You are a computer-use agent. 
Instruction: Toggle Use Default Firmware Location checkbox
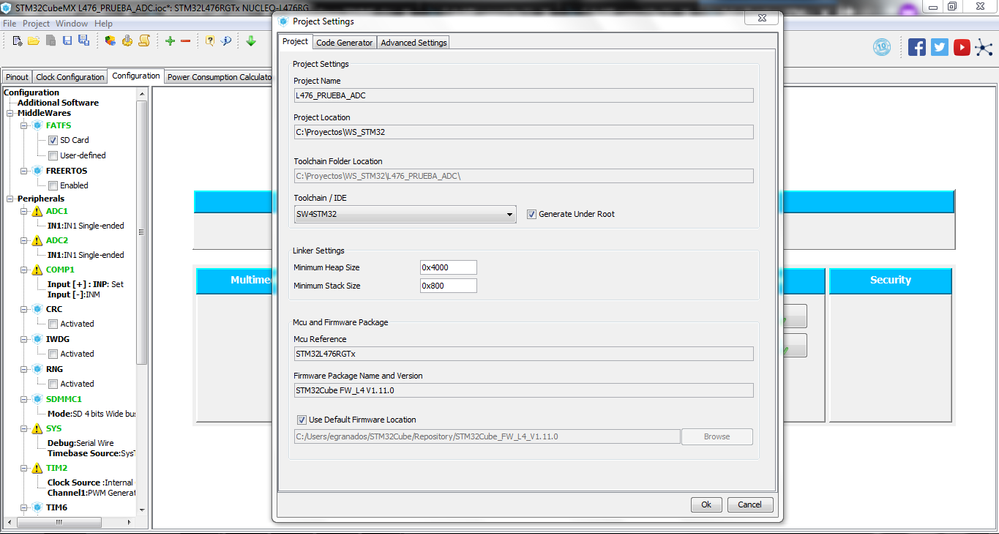(302, 420)
